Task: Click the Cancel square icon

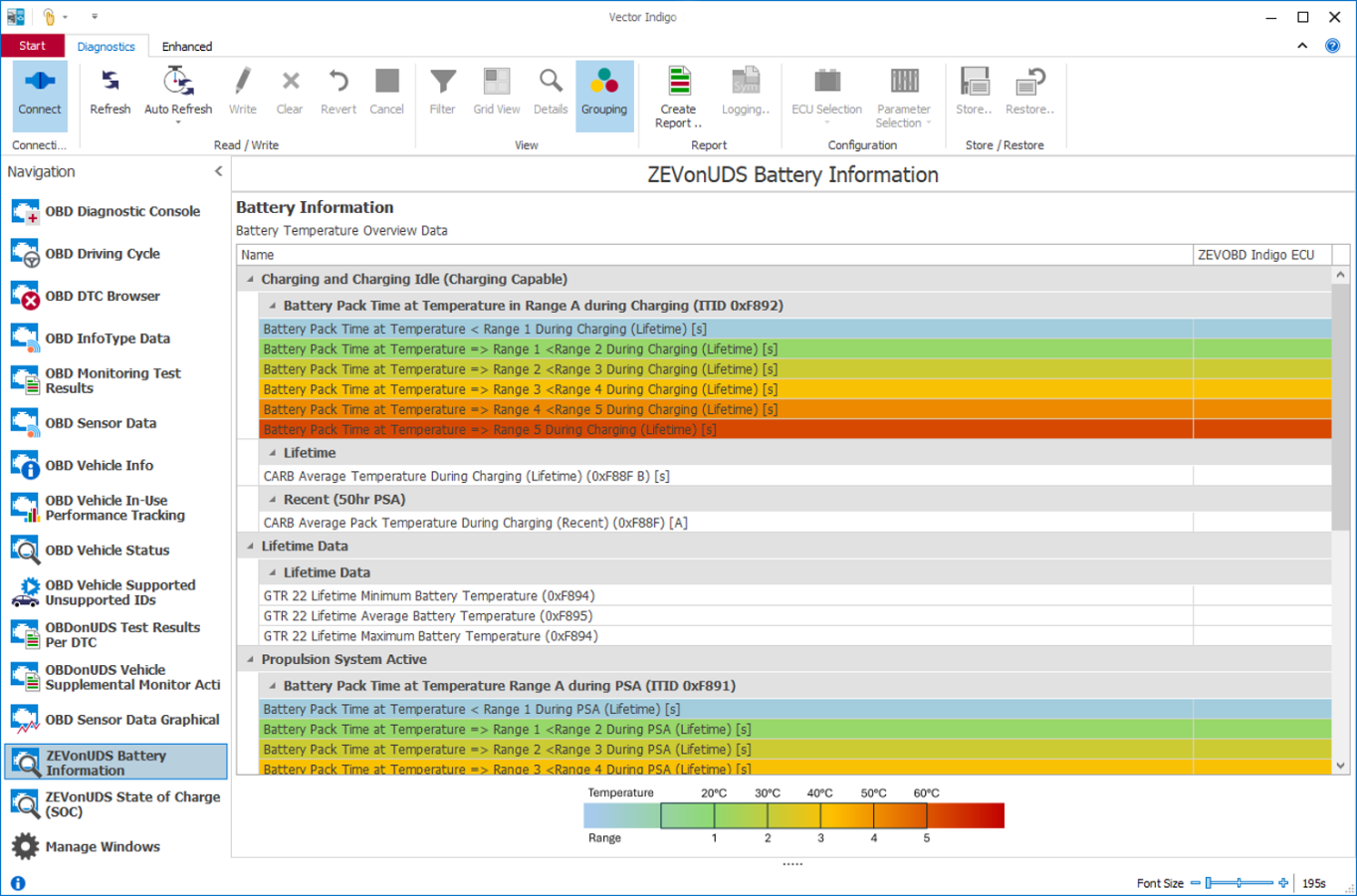Action: click(x=386, y=81)
